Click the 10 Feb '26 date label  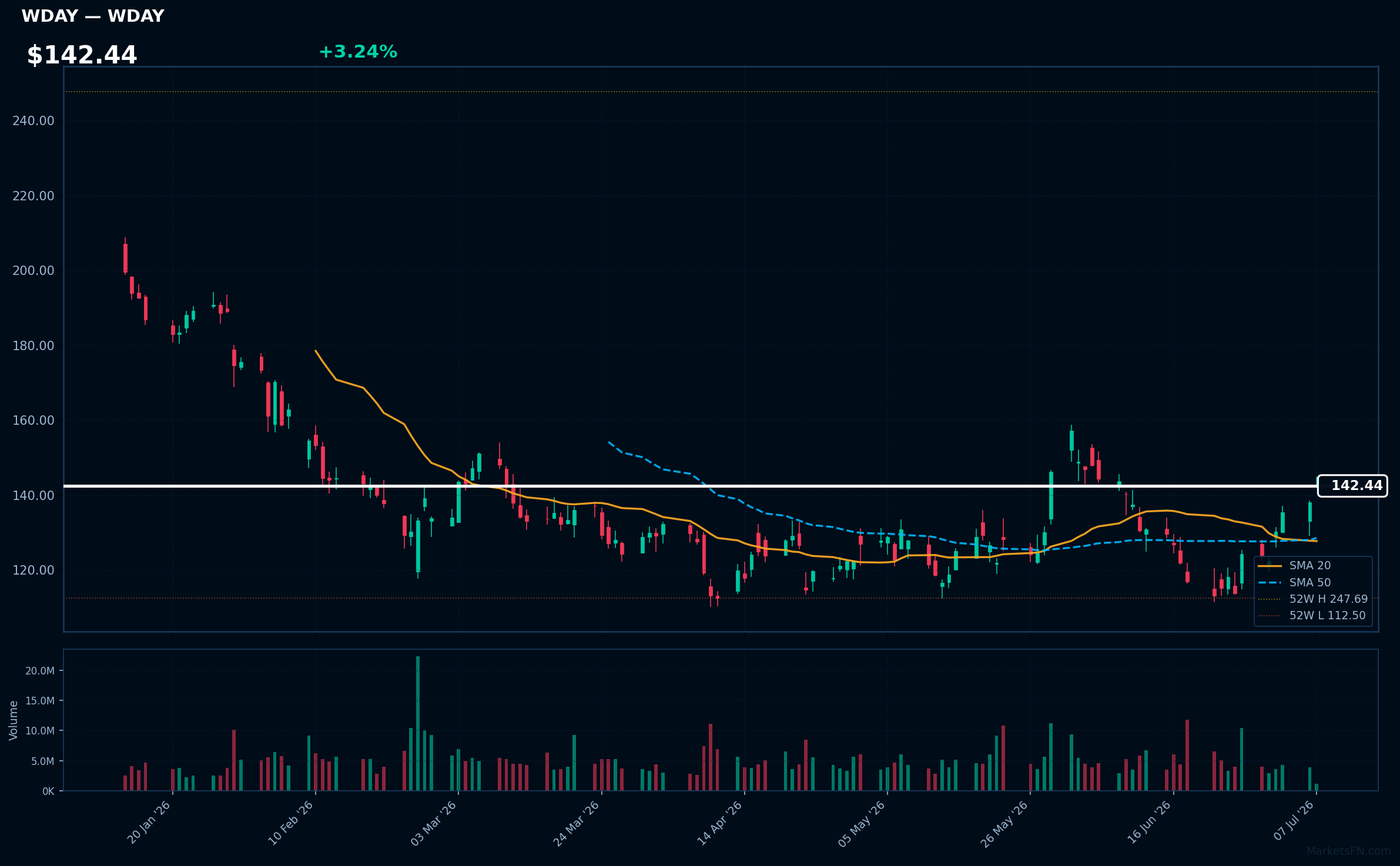click(x=291, y=823)
